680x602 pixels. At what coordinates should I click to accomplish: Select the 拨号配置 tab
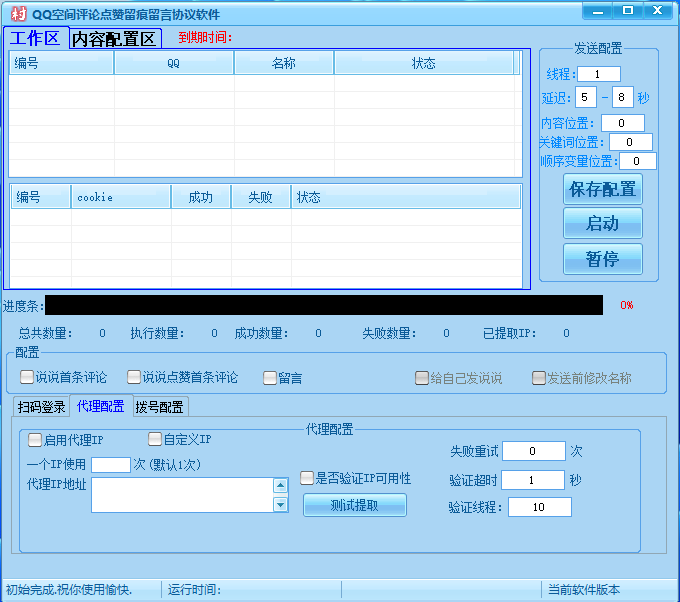coord(160,407)
